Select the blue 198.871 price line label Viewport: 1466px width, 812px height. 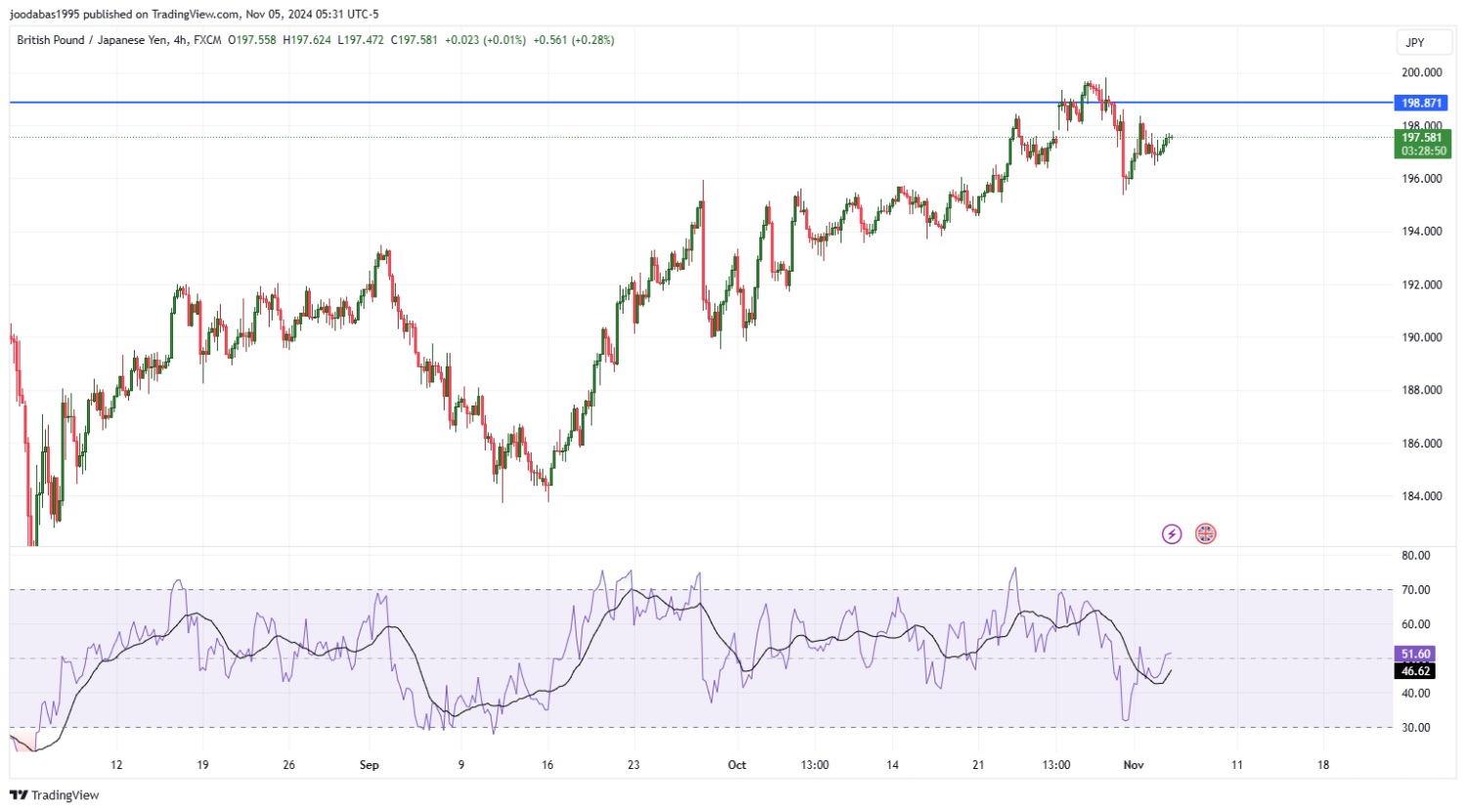pyautogui.click(x=1422, y=103)
